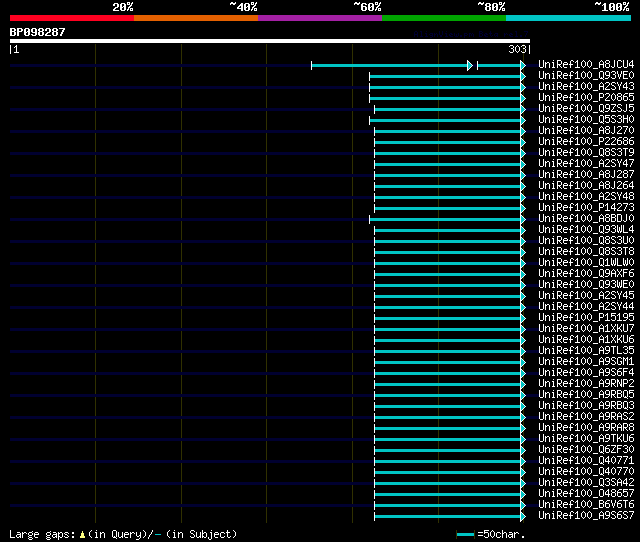Select UniRef100_Q93WE0 label
The width and height of the screenshot is (640, 542).
click(586, 285)
